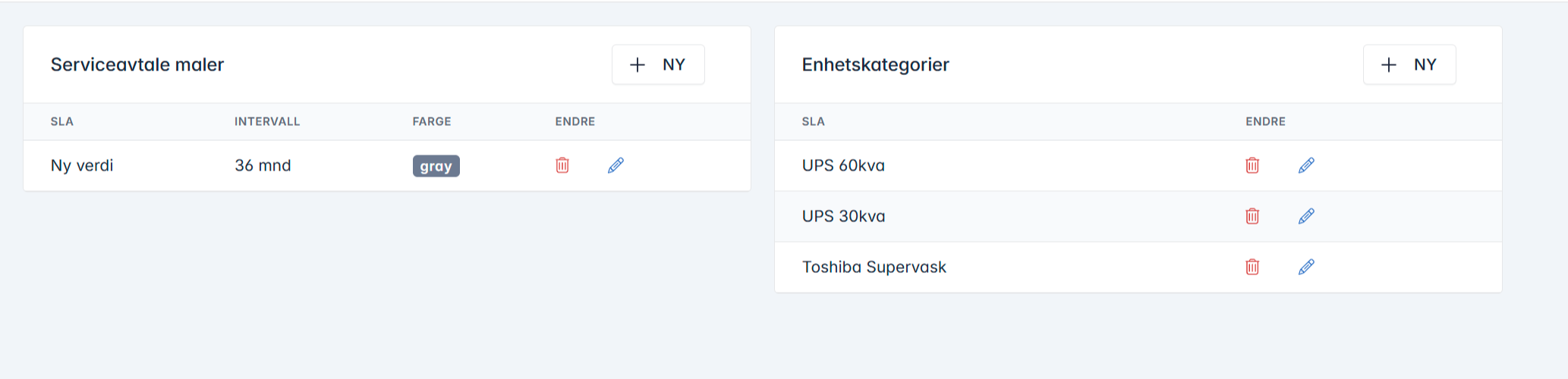
Task: Edit the Toshiba Supervask category
Action: [x=1306, y=267]
